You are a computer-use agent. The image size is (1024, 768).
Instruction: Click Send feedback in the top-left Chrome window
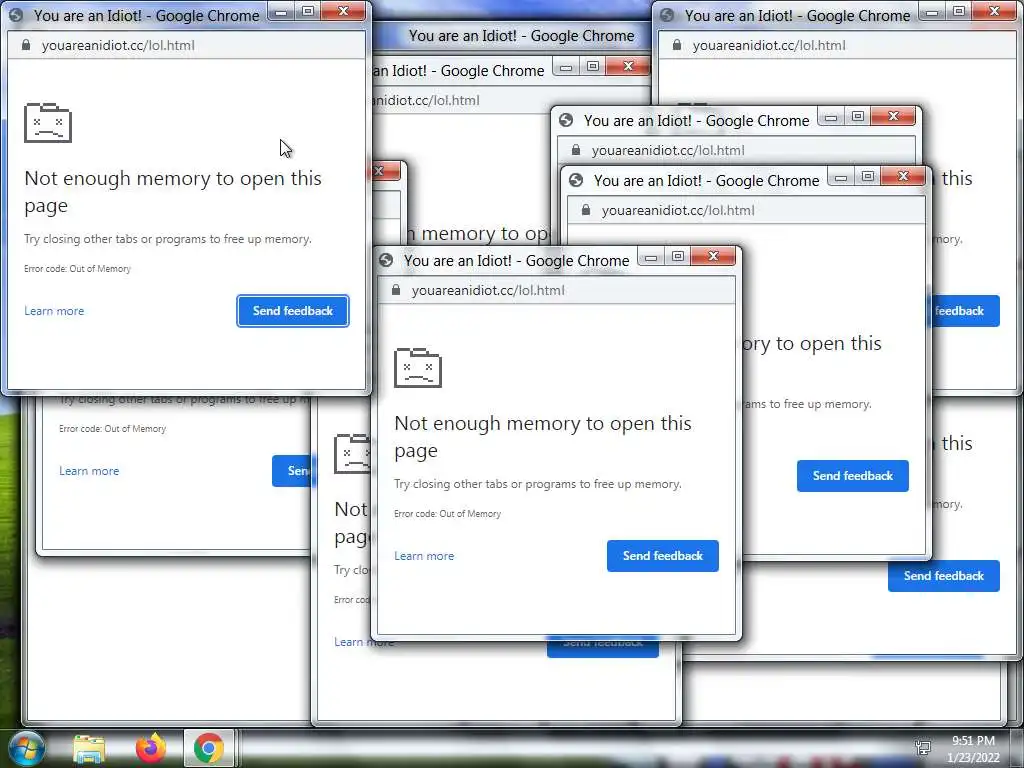click(x=293, y=311)
